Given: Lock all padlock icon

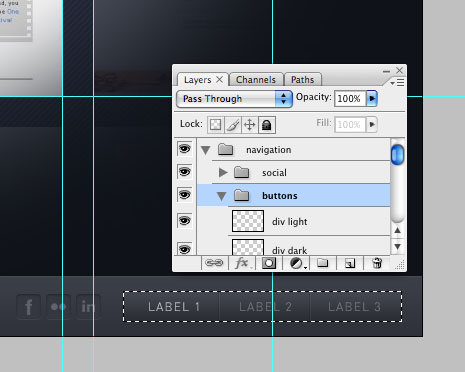Looking at the screenshot, I should tap(267, 125).
